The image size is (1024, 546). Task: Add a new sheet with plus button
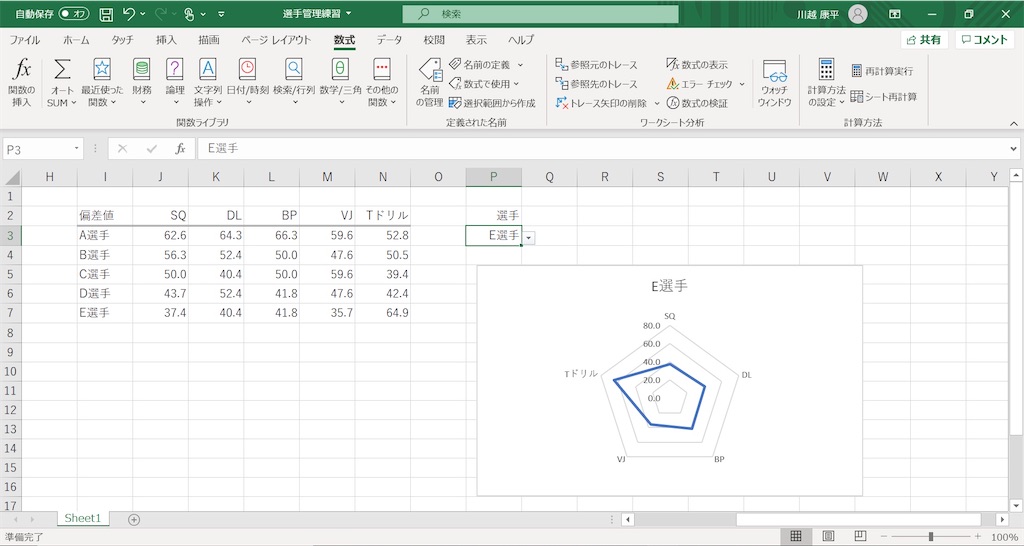[134, 519]
